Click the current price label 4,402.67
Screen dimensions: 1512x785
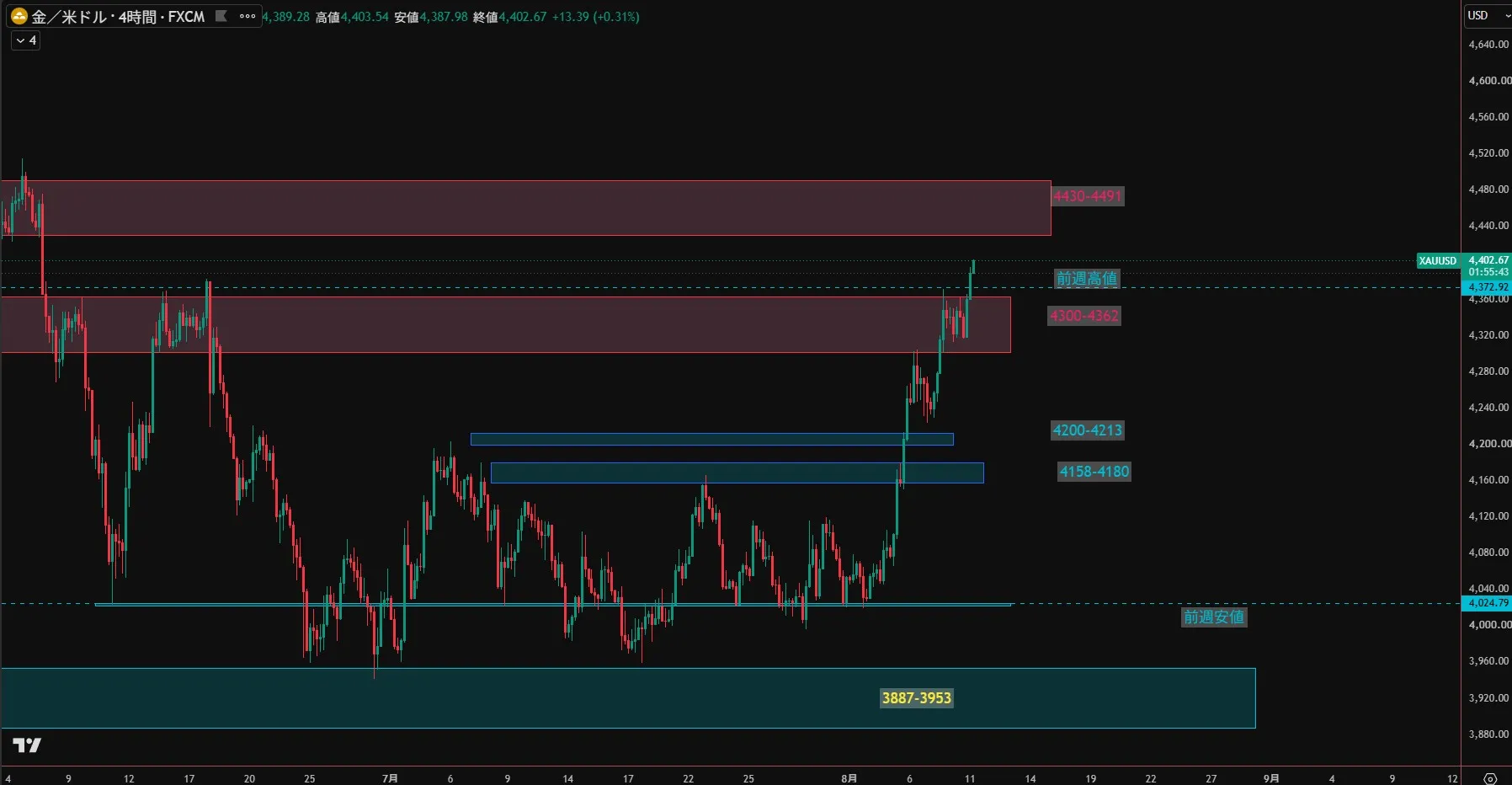(x=1488, y=260)
